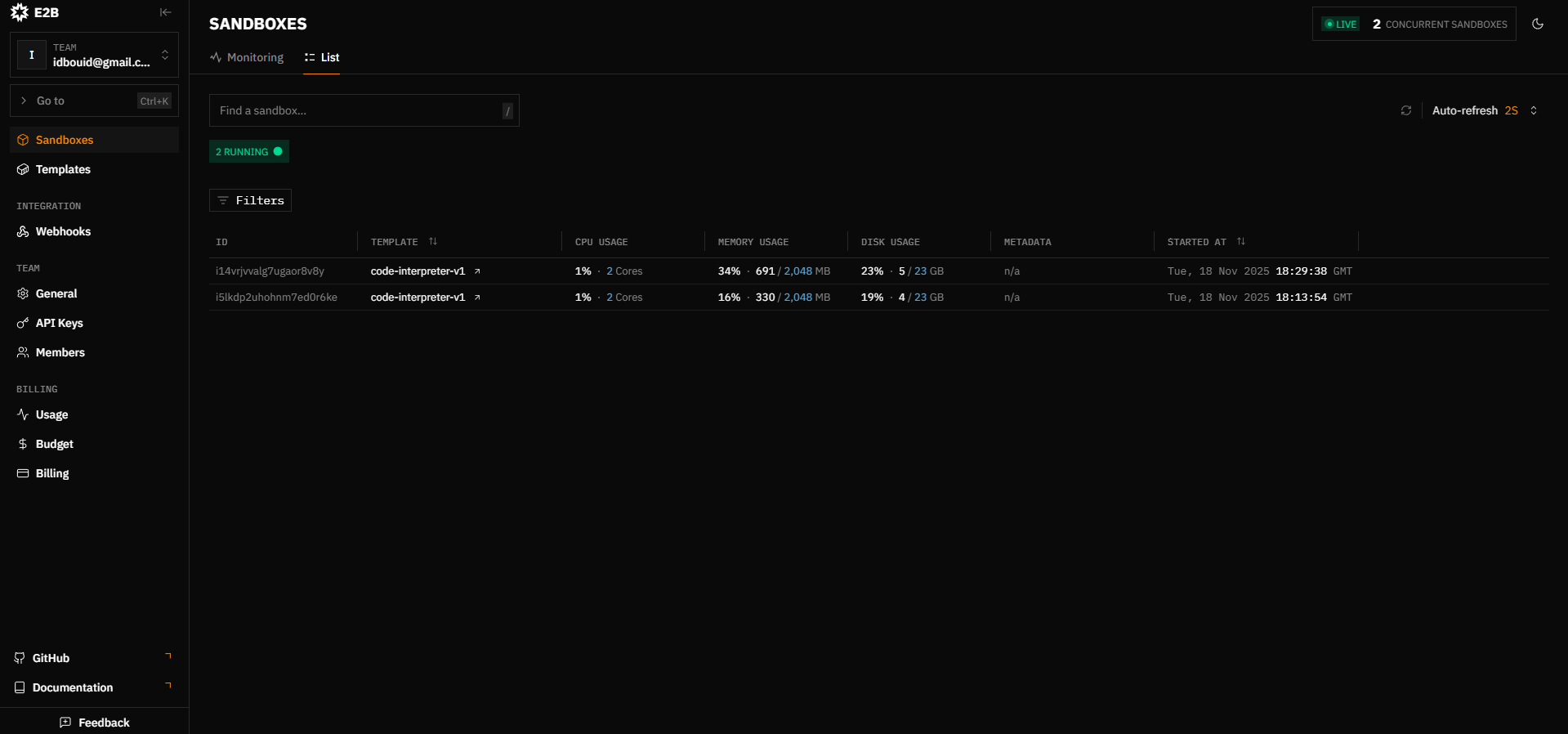The height and width of the screenshot is (734, 1568).
Task: Open external link for second code-interpreter-v1 template
Action: coord(477,298)
